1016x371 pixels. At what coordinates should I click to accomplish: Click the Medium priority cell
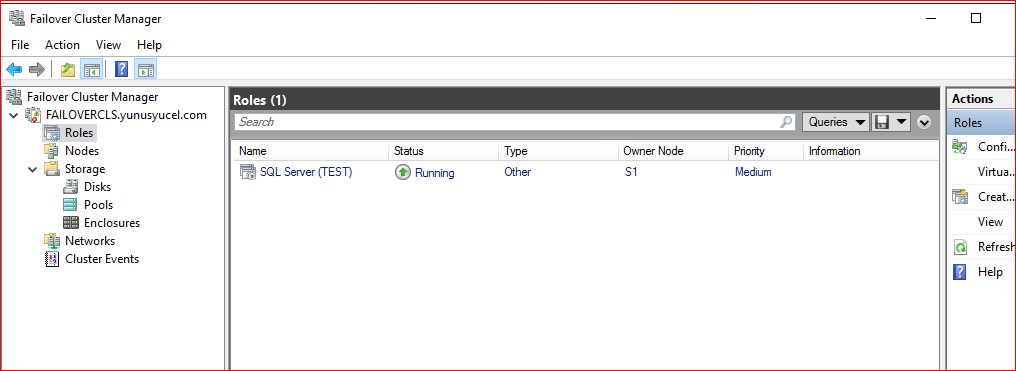753,172
